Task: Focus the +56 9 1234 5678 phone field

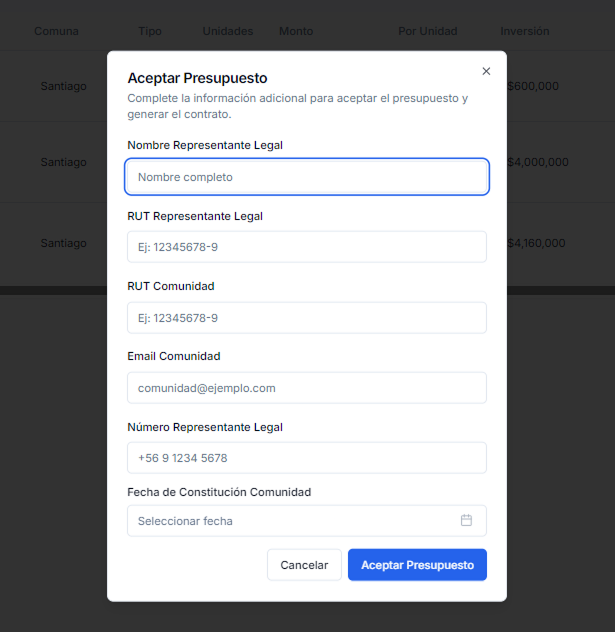Action: (307, 458)
